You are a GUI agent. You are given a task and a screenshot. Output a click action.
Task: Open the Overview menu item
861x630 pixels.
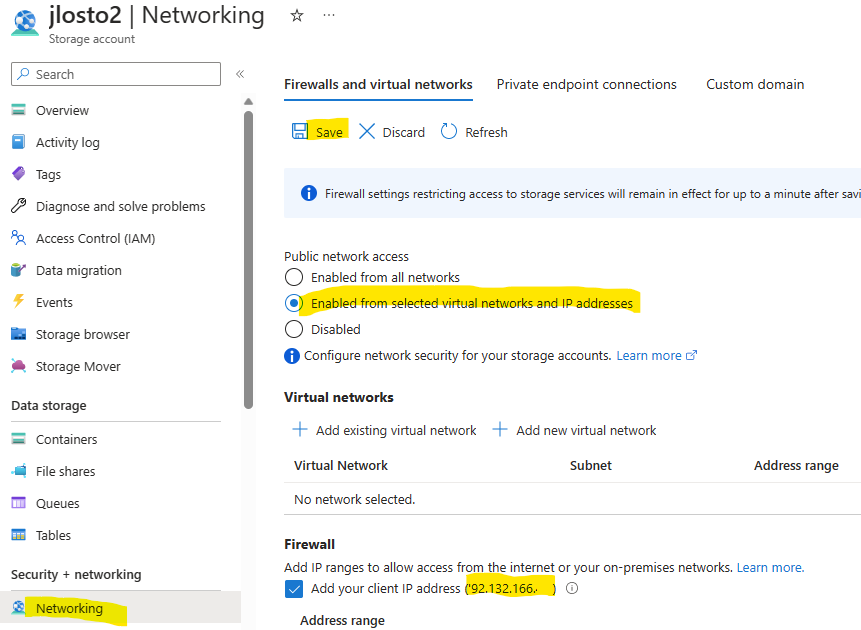(62, 110)
